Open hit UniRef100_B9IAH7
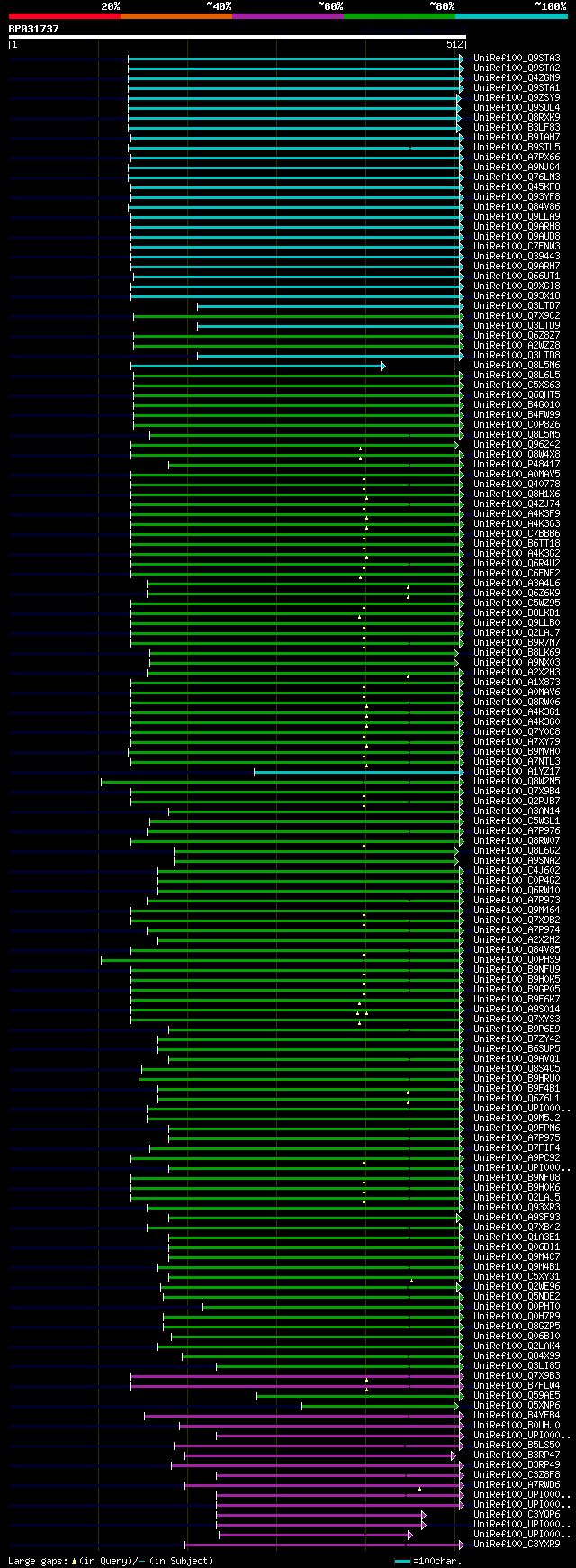 click(517, 138)
